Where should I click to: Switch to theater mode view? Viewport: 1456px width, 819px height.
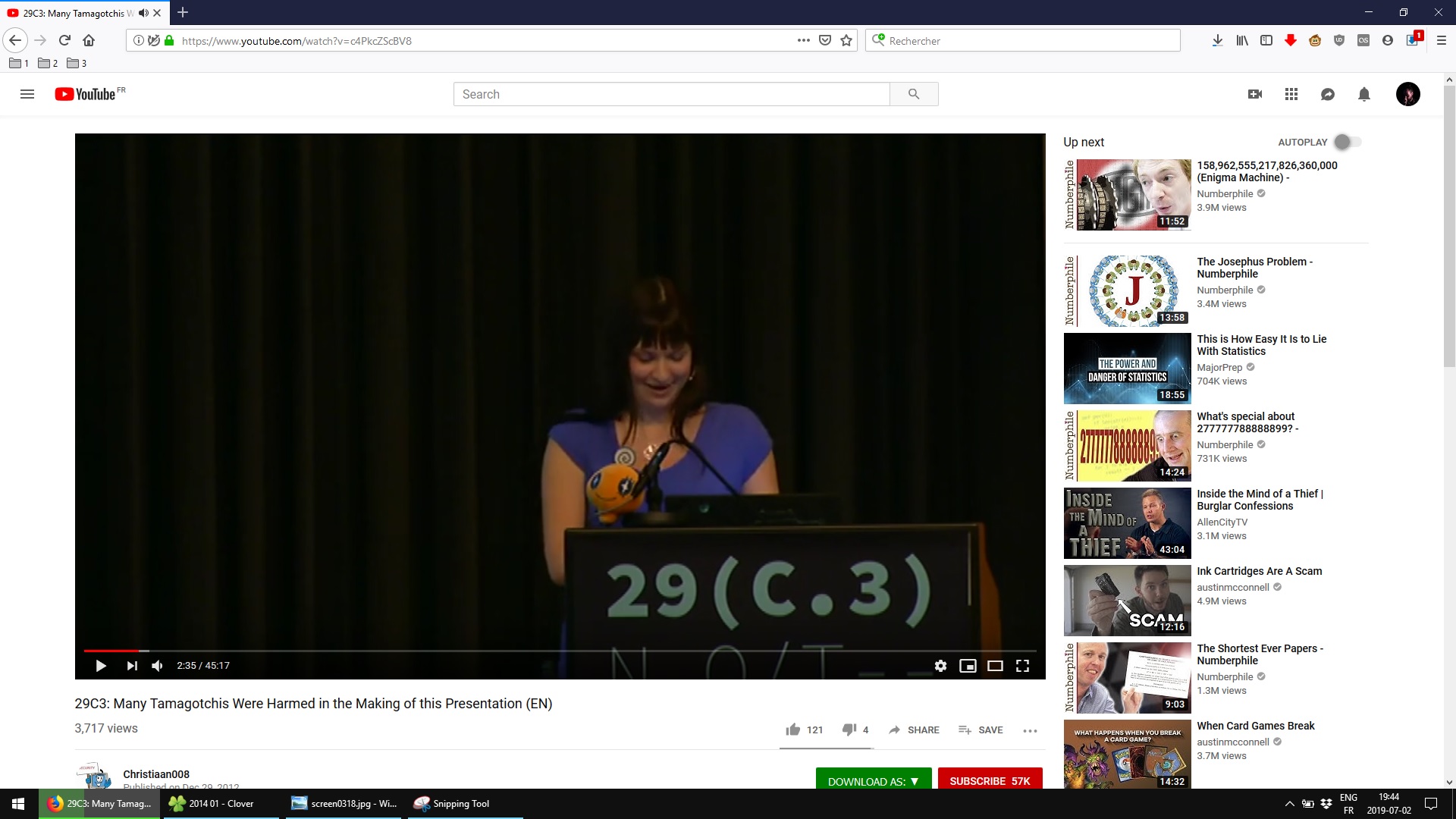995,666
